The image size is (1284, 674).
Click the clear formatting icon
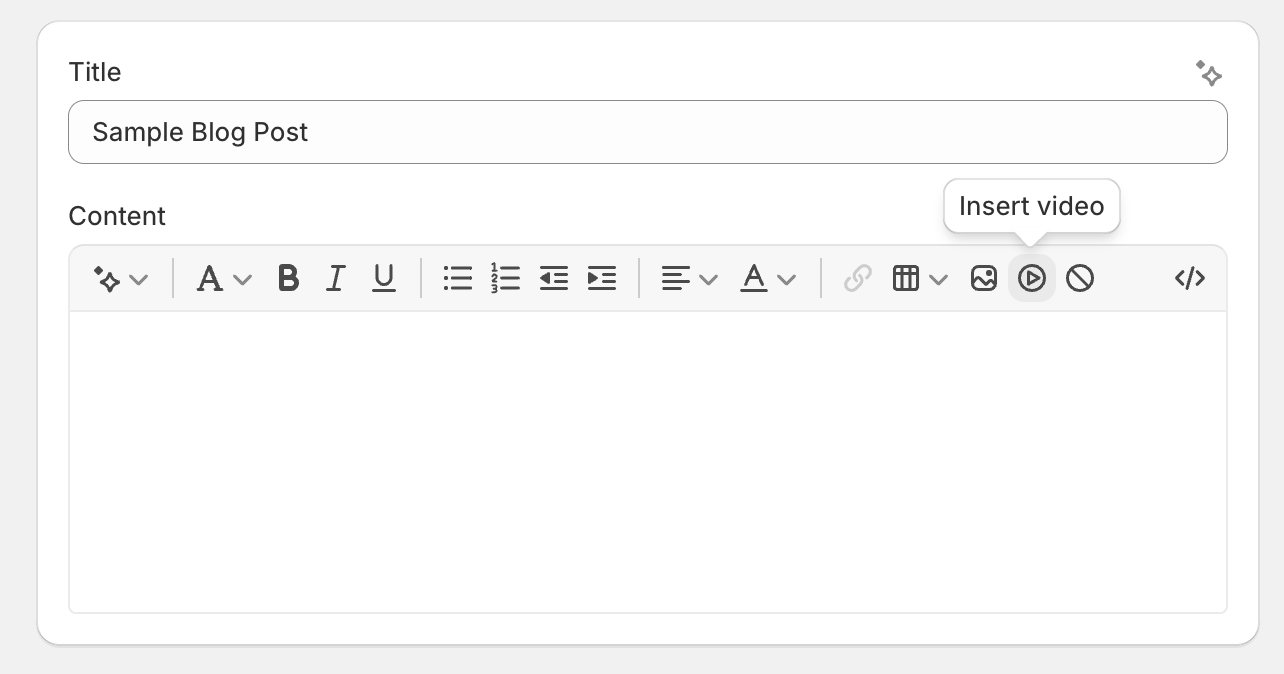click(x=1080, y=278)
